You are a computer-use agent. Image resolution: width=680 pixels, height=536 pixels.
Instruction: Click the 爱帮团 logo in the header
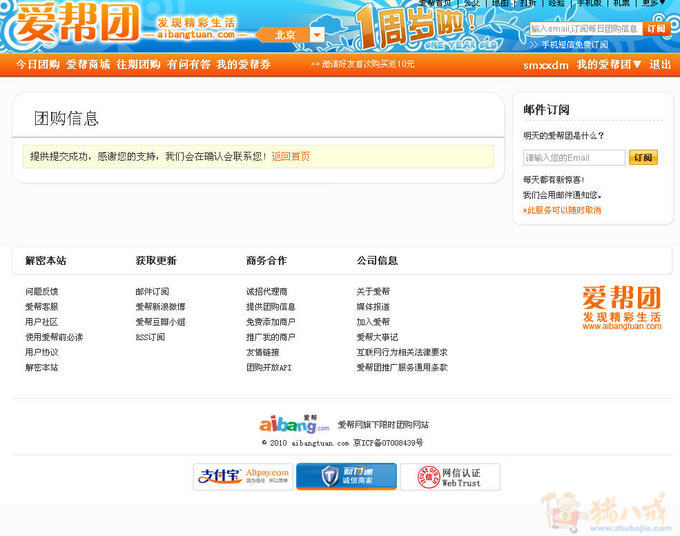(x=77, y=23)
